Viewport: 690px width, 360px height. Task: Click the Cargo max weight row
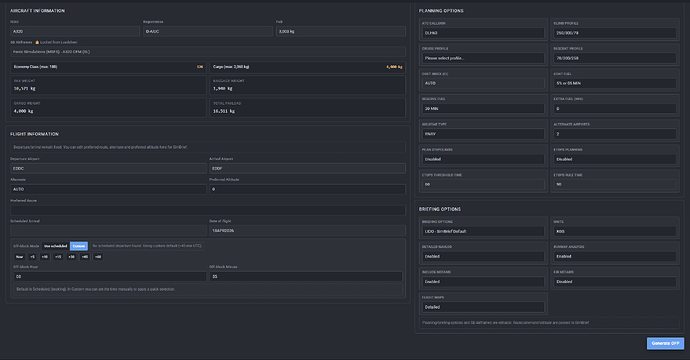pyautogui.click(x=307, y=67)
